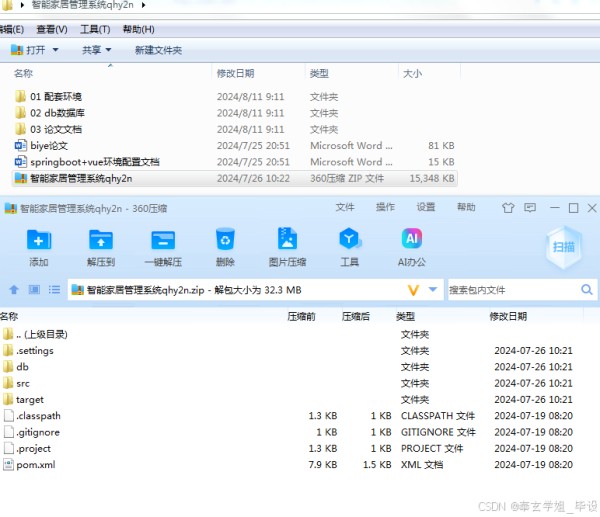Click the 新建文件夹 button

[158, 50]
